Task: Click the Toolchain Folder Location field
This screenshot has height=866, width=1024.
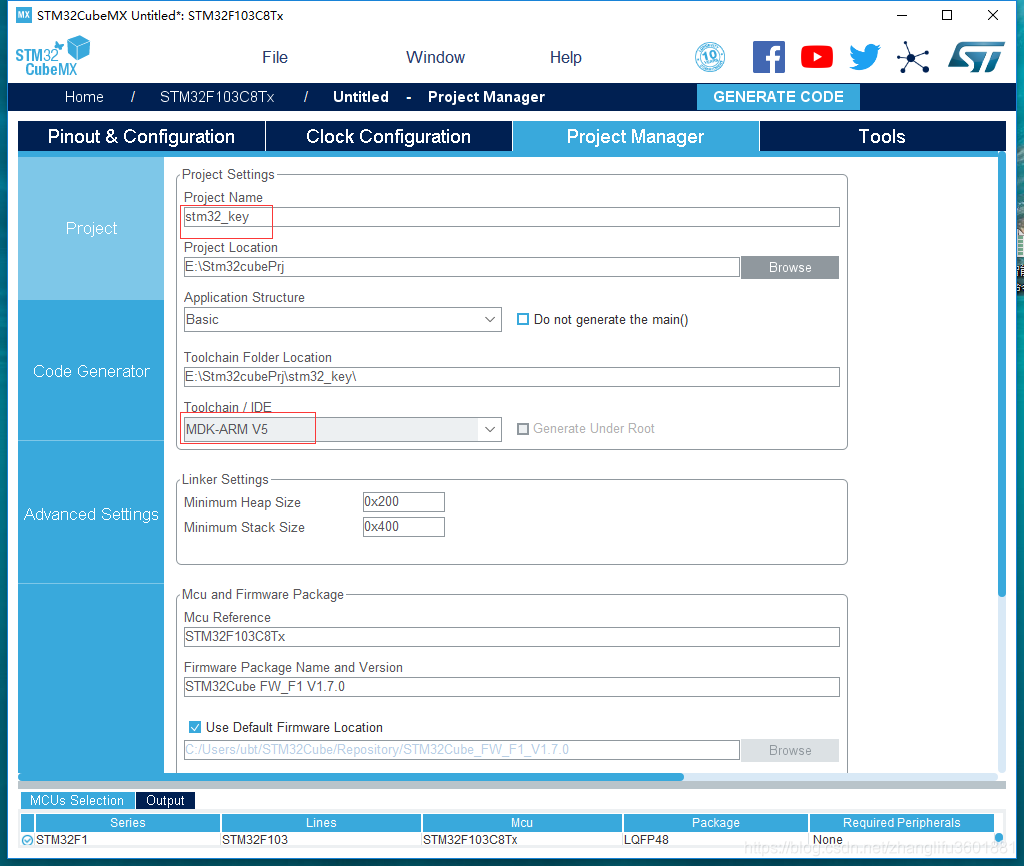Action: pos(511,377)
